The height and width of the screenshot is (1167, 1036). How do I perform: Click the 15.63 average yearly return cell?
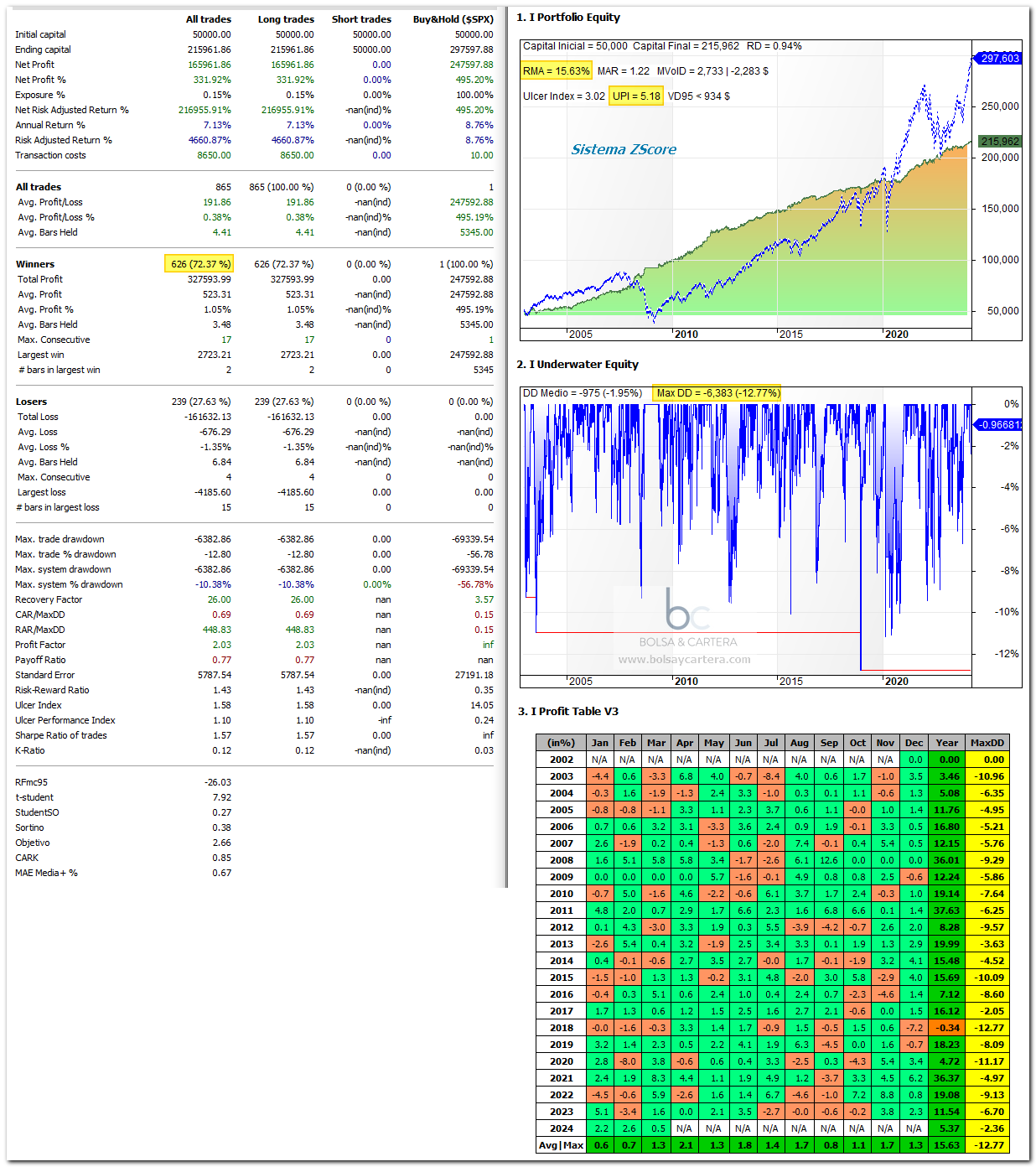point(947,1145)
